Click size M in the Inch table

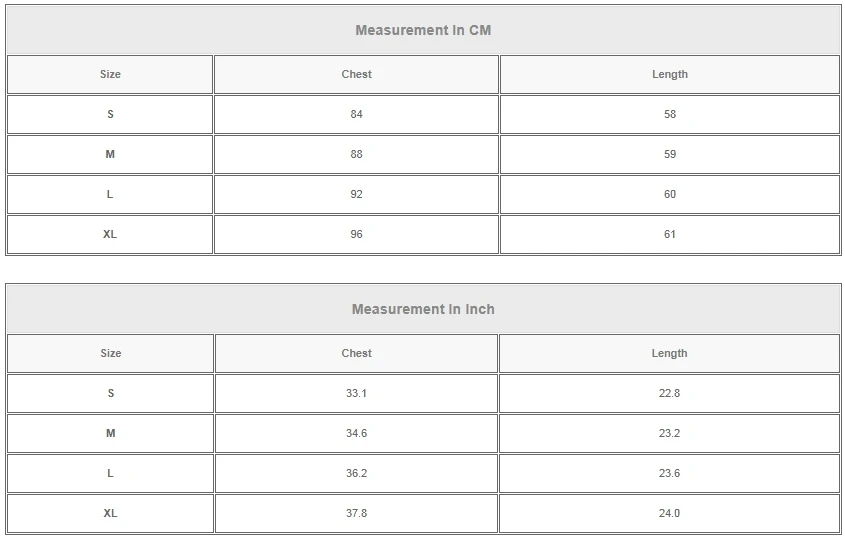click(110, 433)
